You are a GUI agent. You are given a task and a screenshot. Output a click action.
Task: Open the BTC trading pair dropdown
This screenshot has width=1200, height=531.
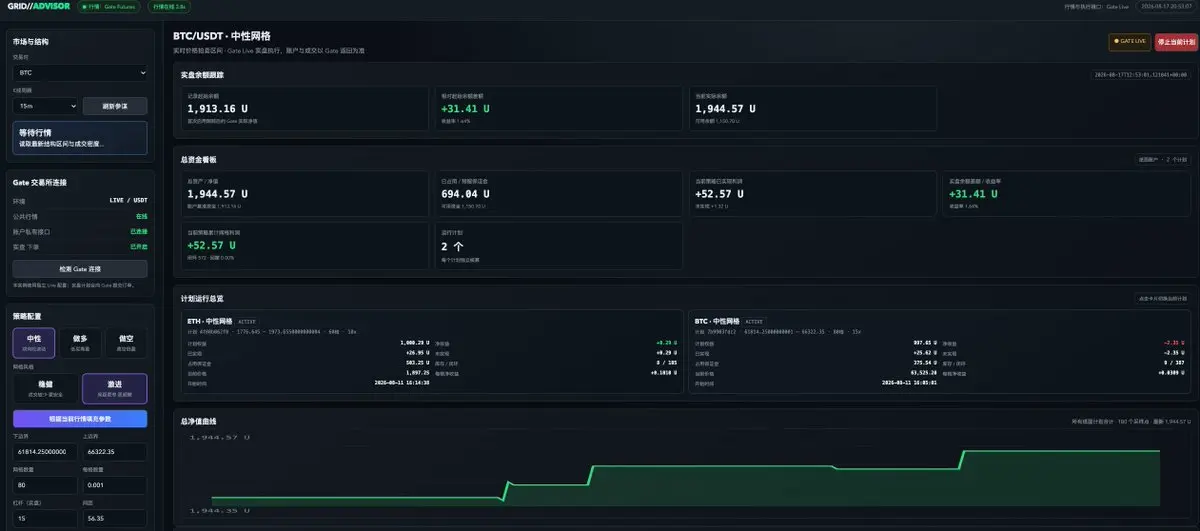tap(80, 73)
